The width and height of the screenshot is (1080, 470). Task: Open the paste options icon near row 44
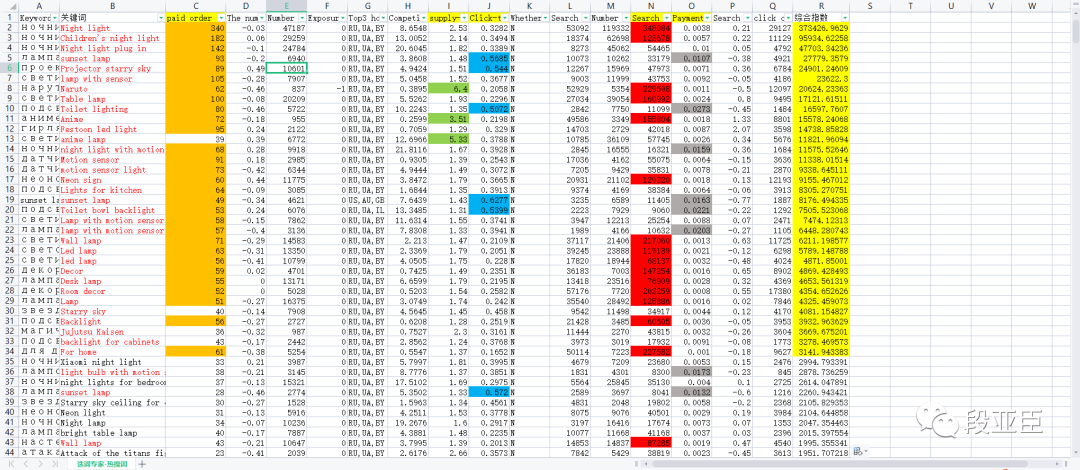pos(858,451)
